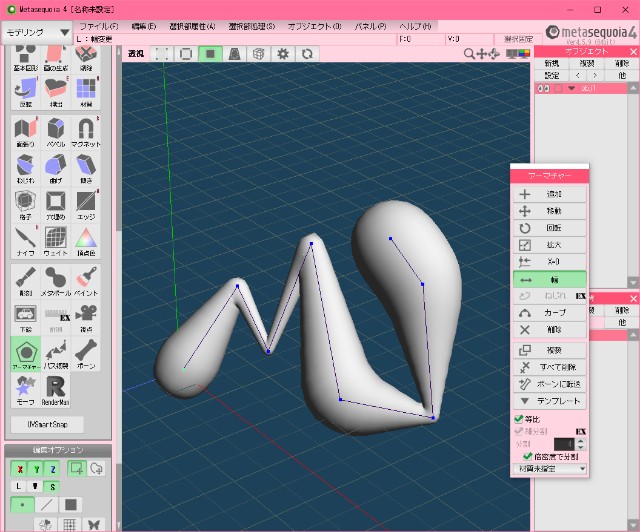
Task: Toggle face (square) selection mode
Action: [x=71, y=505]
